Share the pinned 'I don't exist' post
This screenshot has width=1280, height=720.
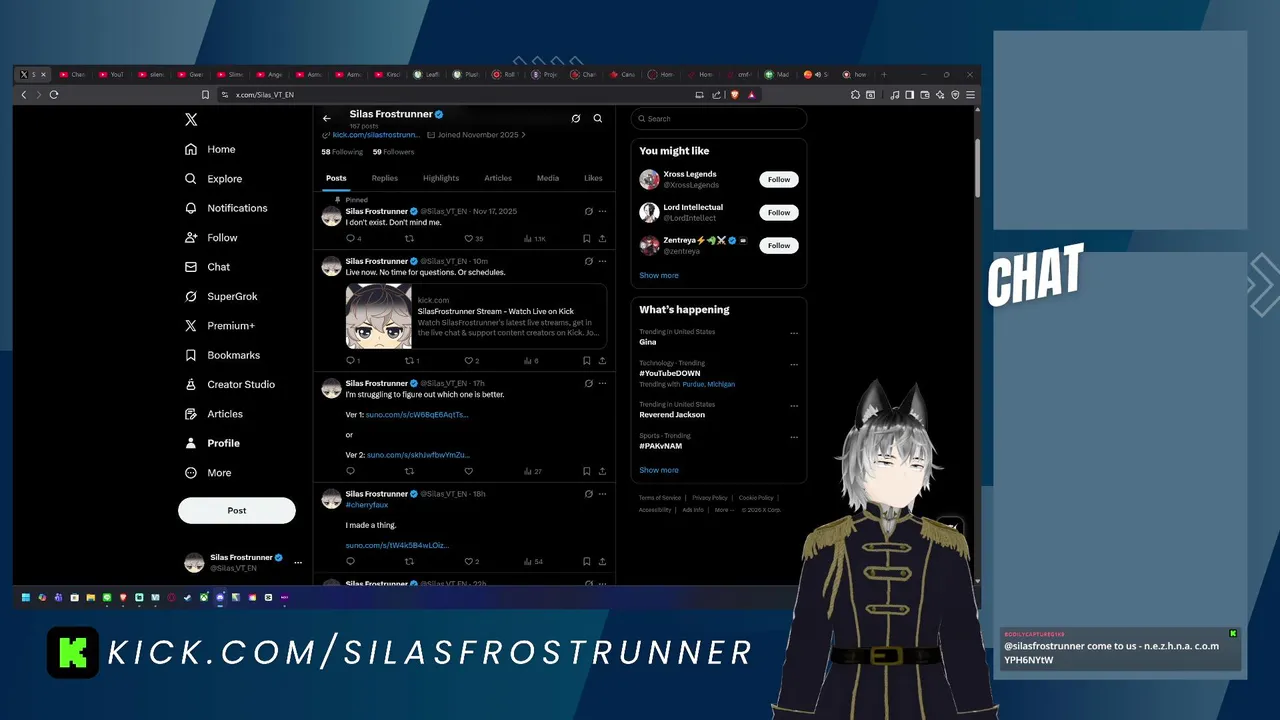(x=602, y=239)
